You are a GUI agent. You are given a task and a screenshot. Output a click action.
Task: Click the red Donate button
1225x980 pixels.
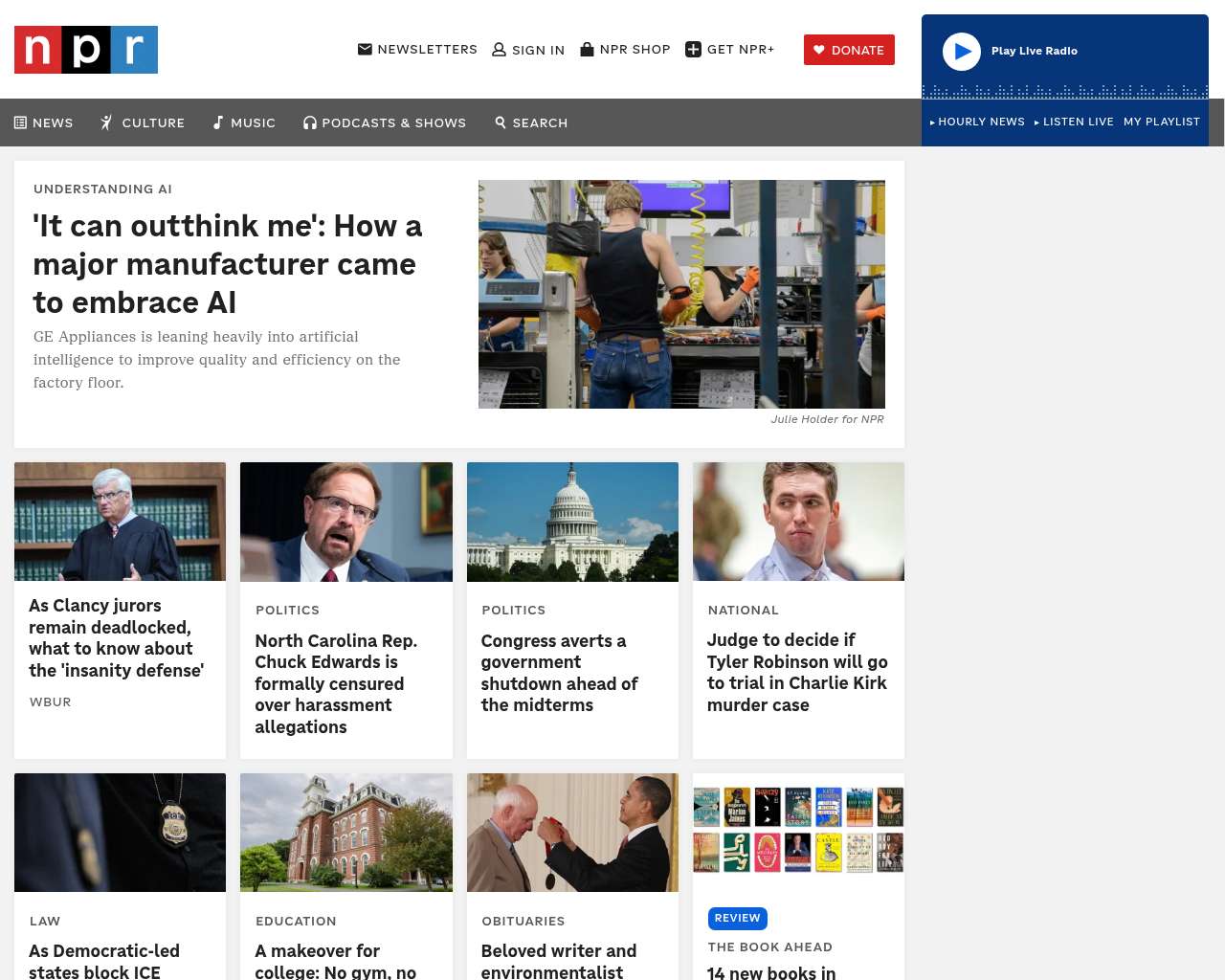849,50
